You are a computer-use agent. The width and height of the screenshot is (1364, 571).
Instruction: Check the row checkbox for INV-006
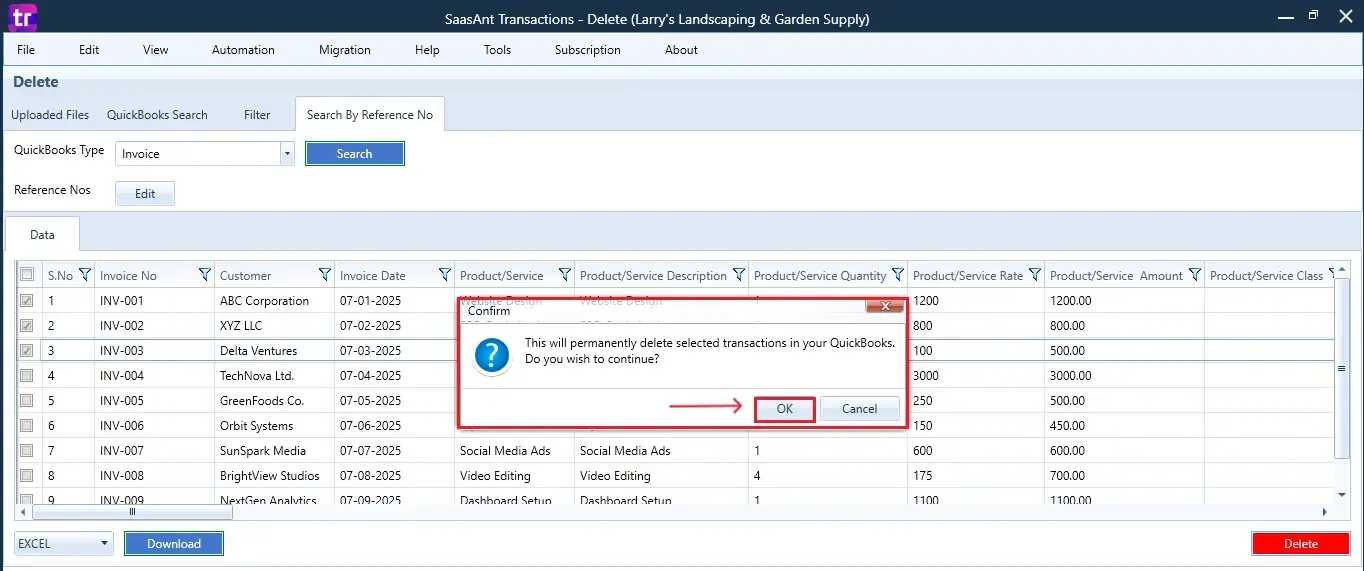27,425
